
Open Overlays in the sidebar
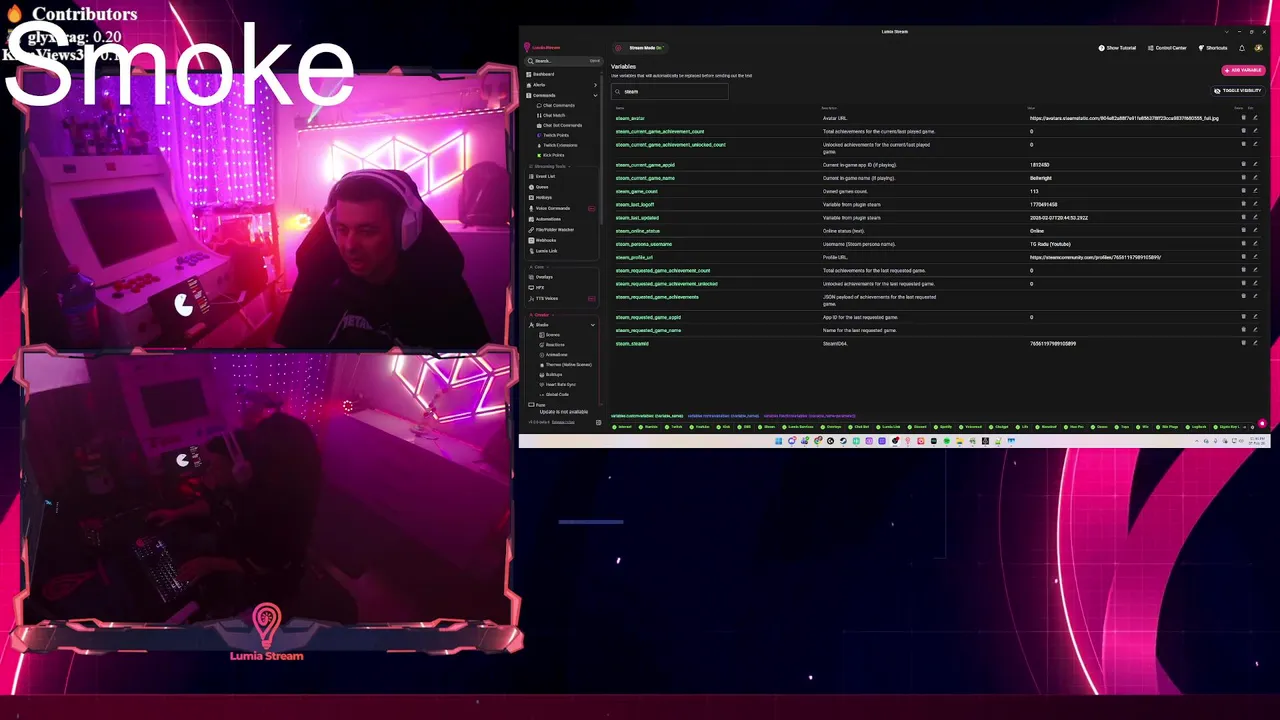pos(543,277)
